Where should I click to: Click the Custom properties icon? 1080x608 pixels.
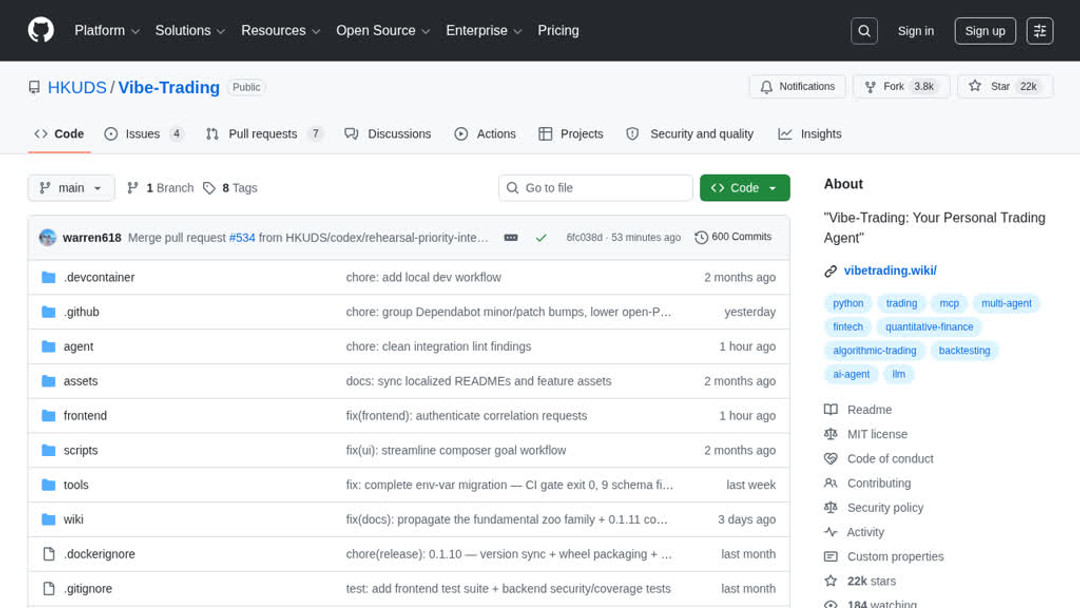tap(831, 556)
